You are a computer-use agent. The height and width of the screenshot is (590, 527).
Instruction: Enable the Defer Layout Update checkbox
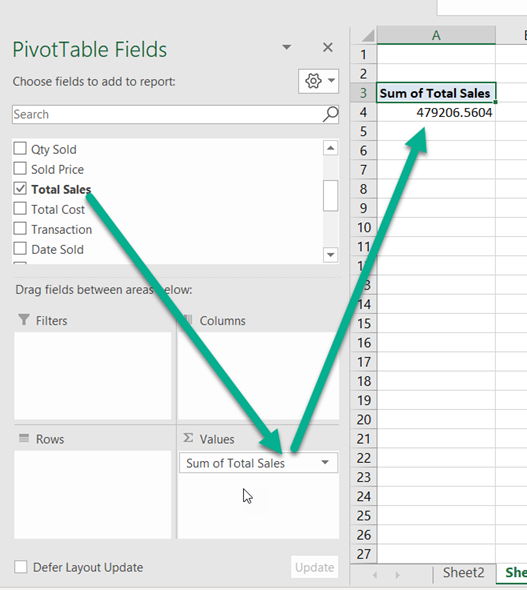click(x=21, y=567)
